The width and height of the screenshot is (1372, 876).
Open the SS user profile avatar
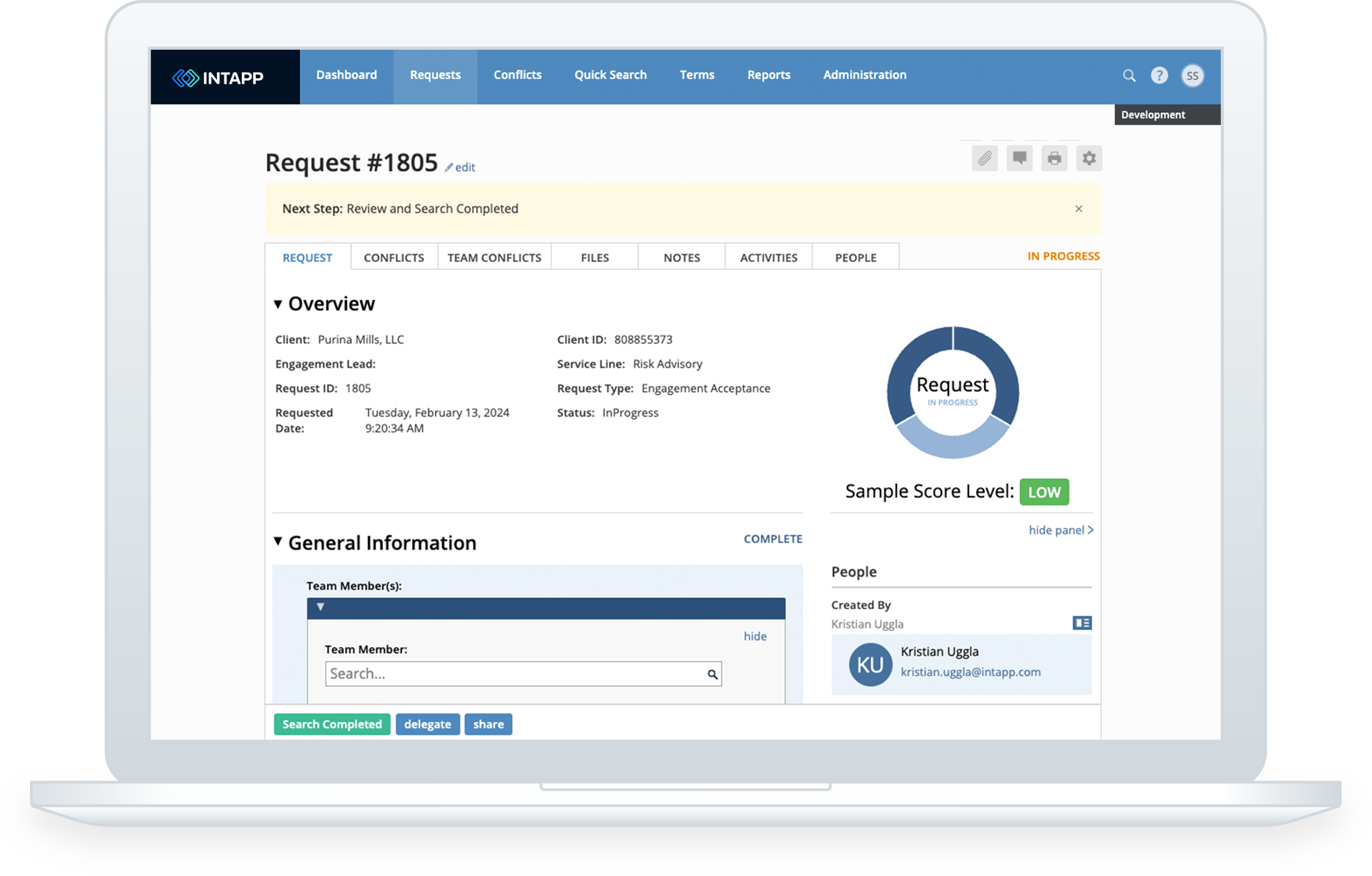[x=1193, y=75]
